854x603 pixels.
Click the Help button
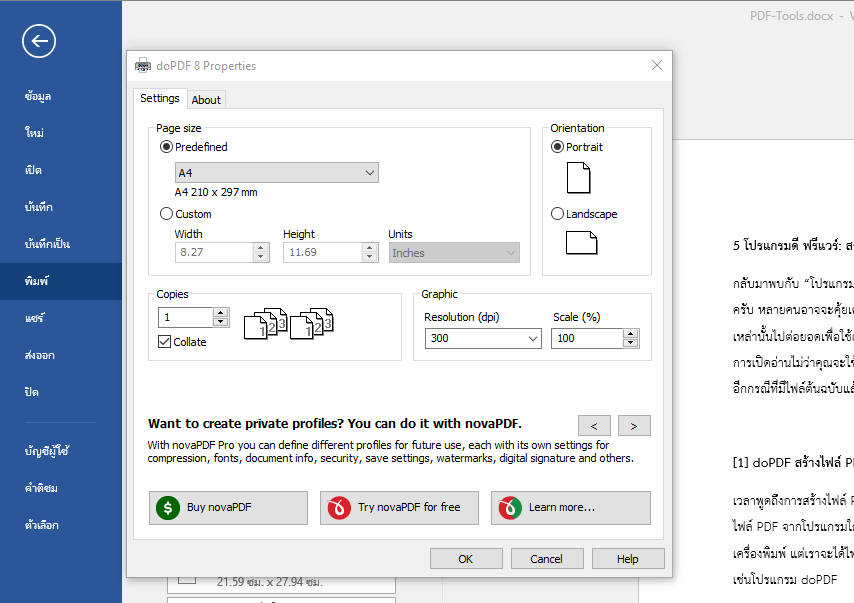[628, 559]
